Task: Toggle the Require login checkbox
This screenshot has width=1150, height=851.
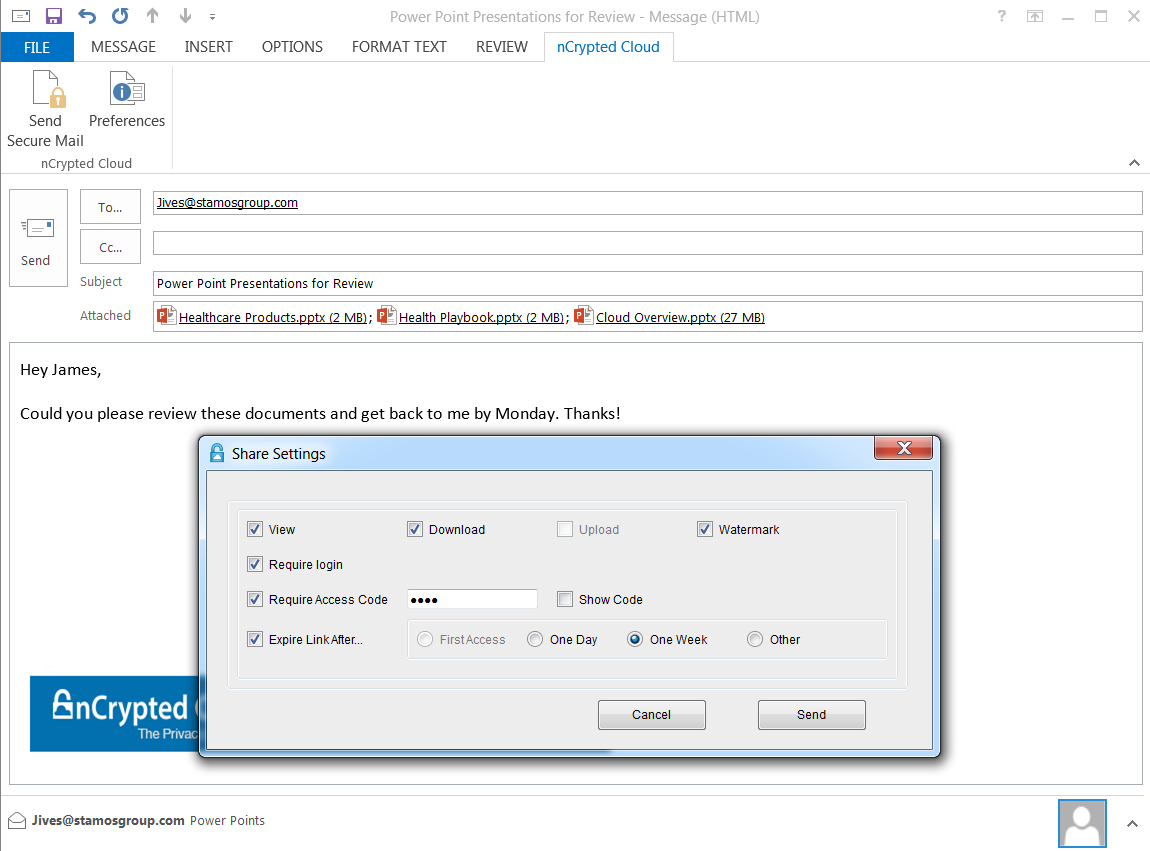Action: point(254,564)
